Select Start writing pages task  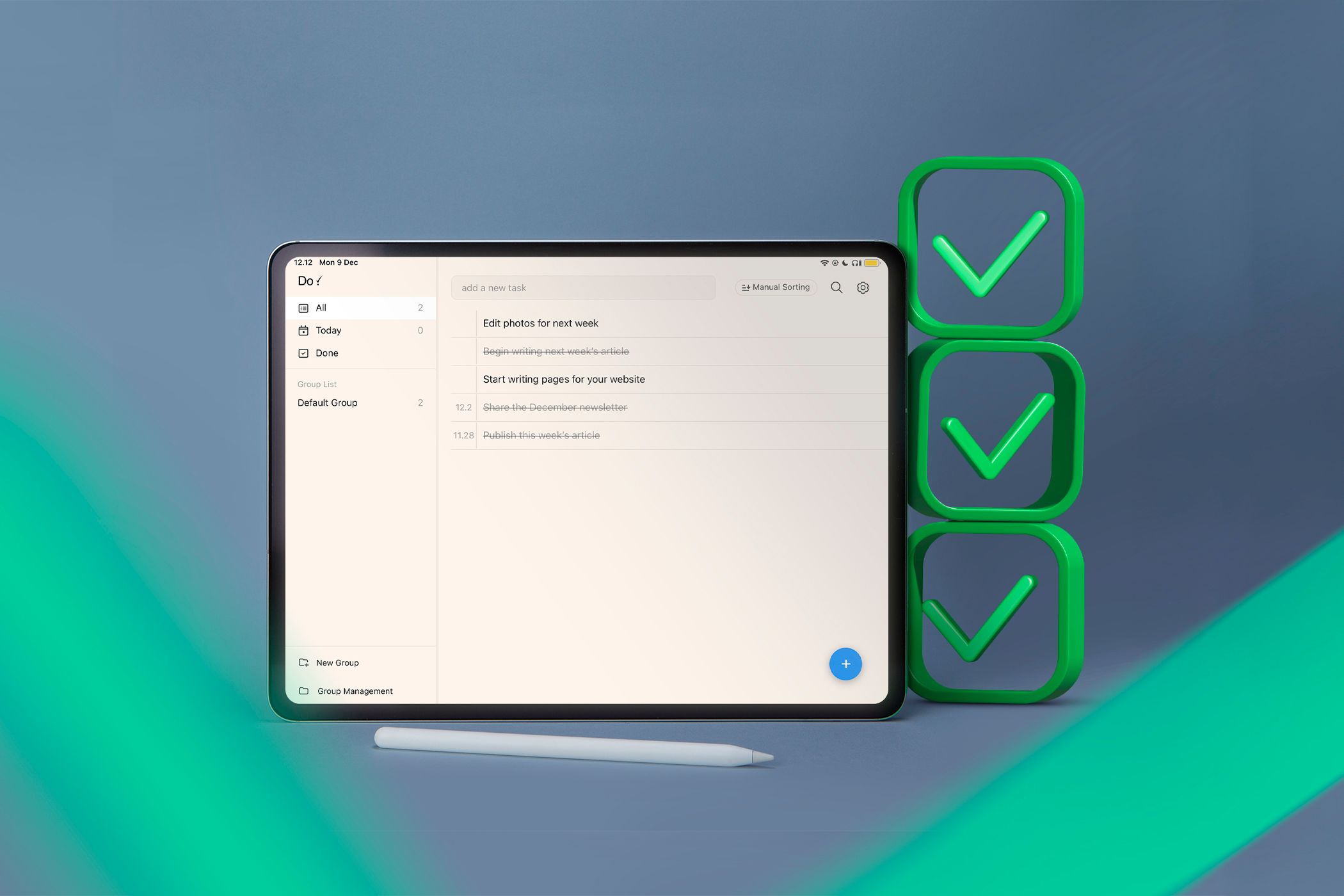coord(563,378)
